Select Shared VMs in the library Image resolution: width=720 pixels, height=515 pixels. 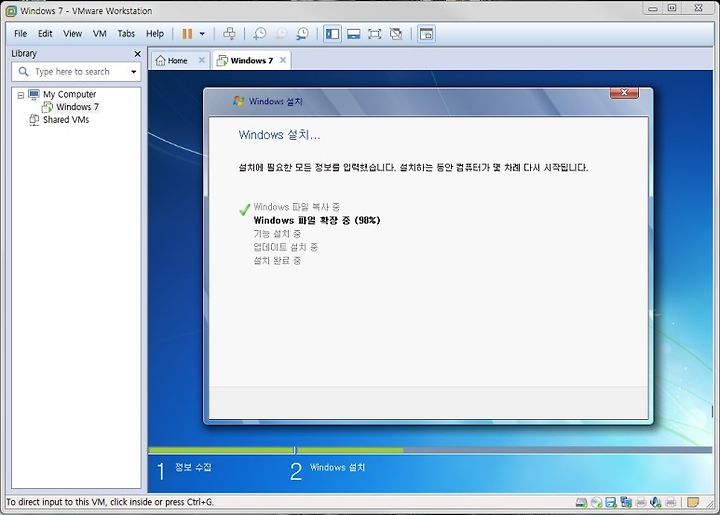click(66, 120)
